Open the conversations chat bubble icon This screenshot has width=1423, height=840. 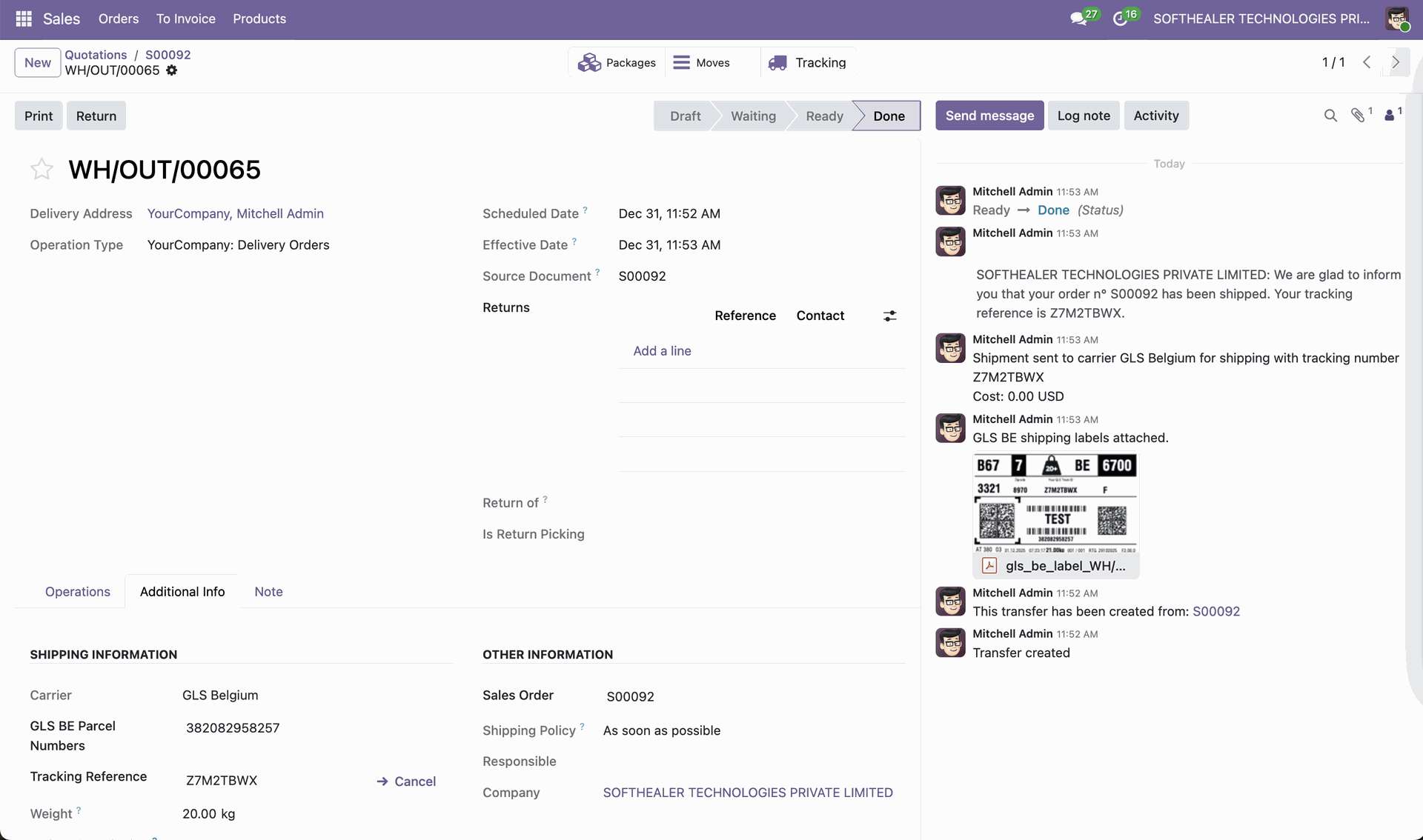(1078, 19)
